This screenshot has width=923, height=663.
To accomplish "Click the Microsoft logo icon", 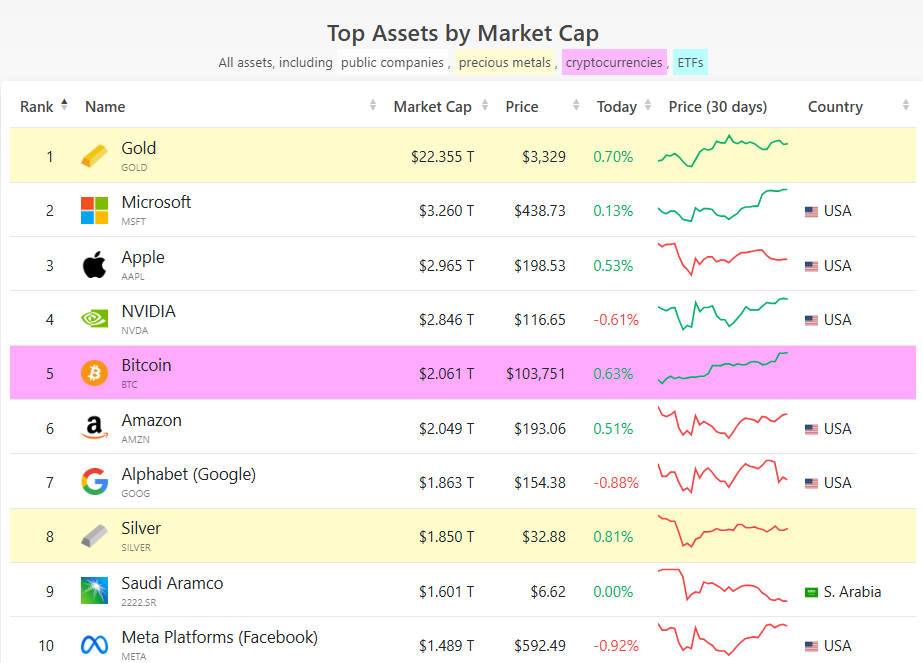I will click(x=94, y=211).
